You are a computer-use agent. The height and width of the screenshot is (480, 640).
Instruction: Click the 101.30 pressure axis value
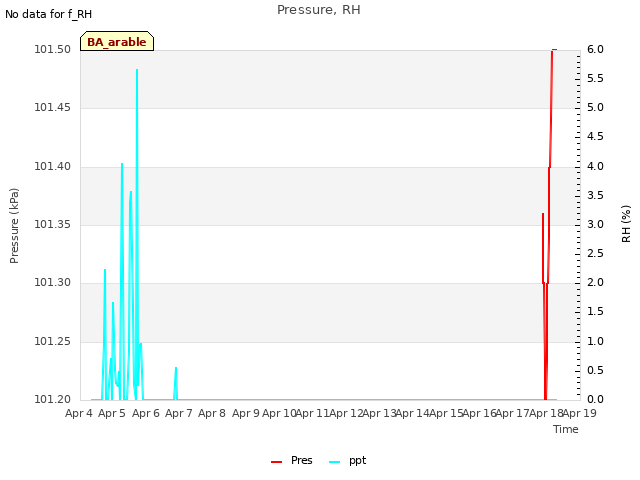[x=53, y=282]
